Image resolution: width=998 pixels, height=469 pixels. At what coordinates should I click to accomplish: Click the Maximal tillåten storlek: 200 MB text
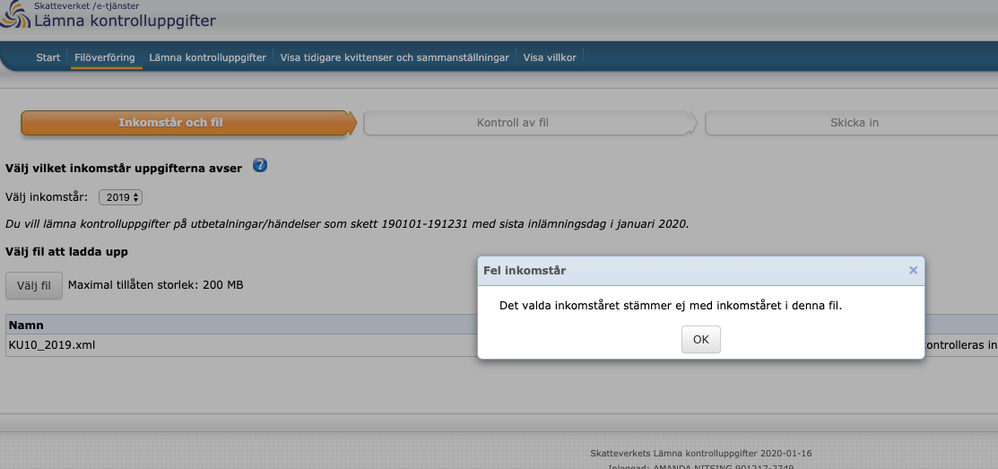tap(155, 284)
